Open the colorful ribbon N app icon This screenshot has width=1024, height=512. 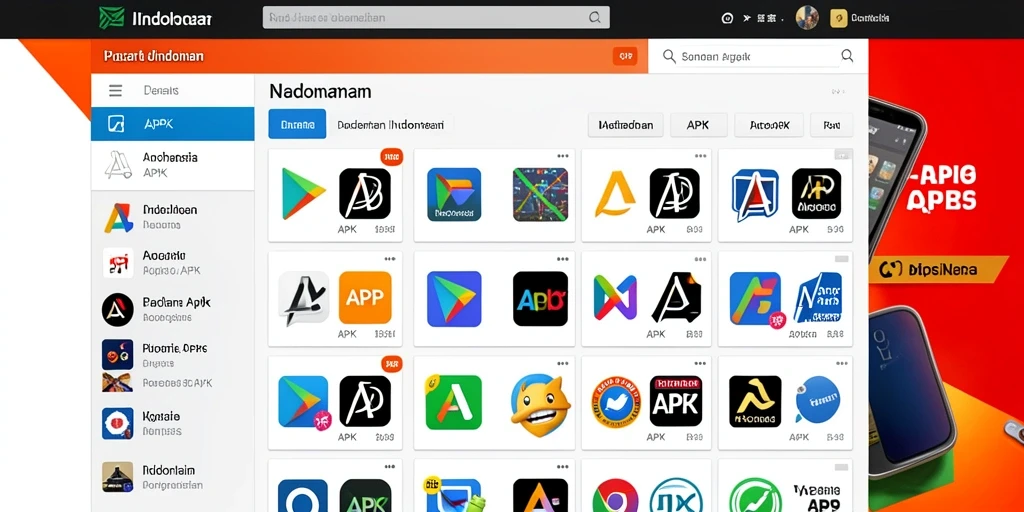point(615,298)
